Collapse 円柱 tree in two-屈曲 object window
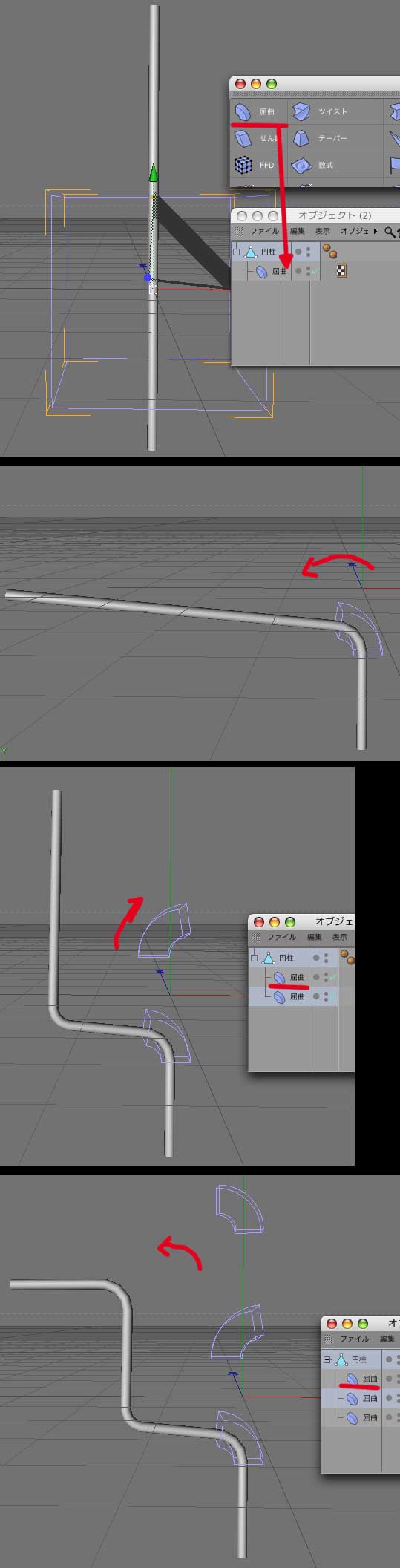Image resolution: width=400 pixels, height=1568 pixels. click(x=255, y=958)
